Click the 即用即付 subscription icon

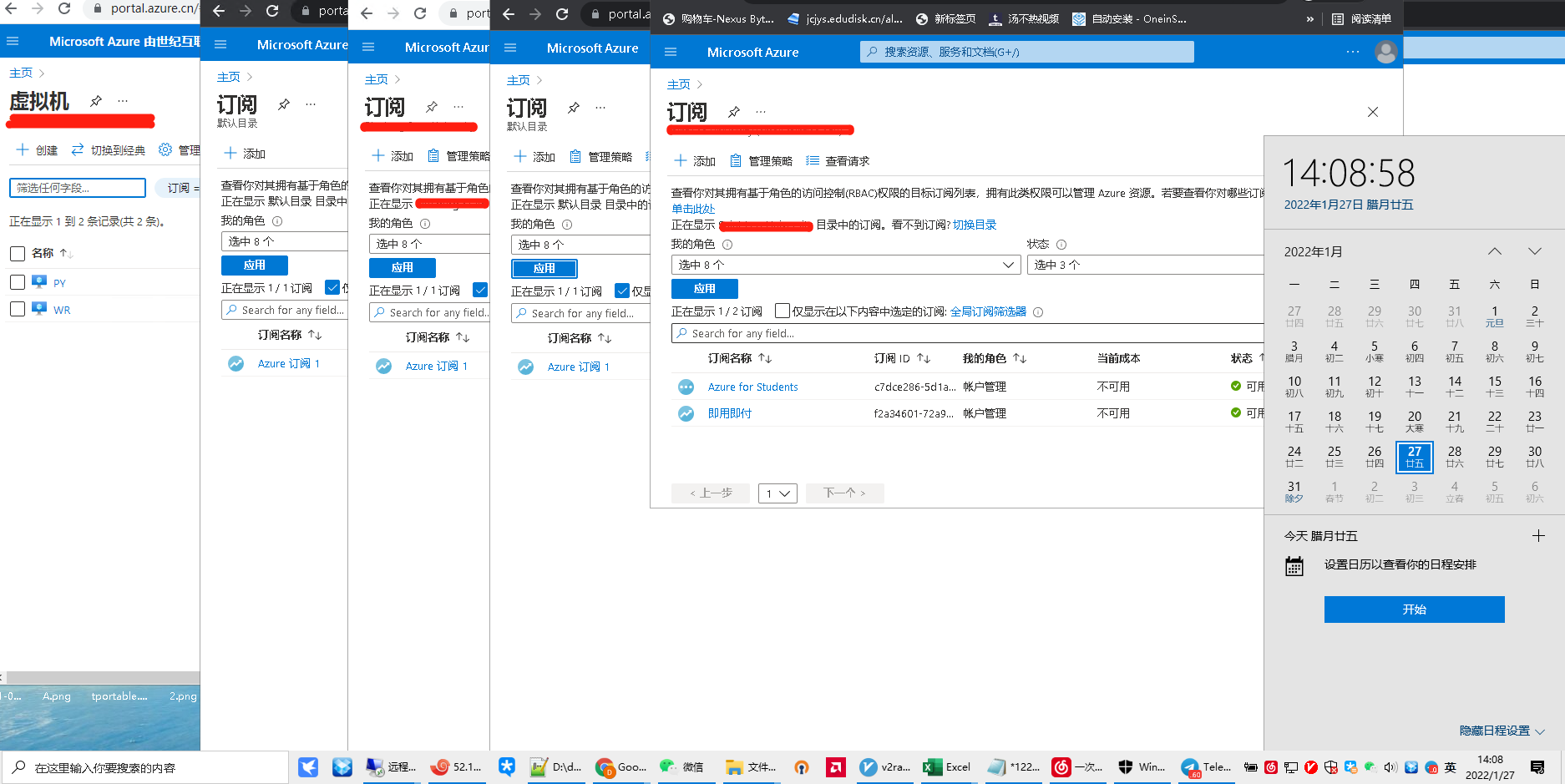click(x=686, y=413)
